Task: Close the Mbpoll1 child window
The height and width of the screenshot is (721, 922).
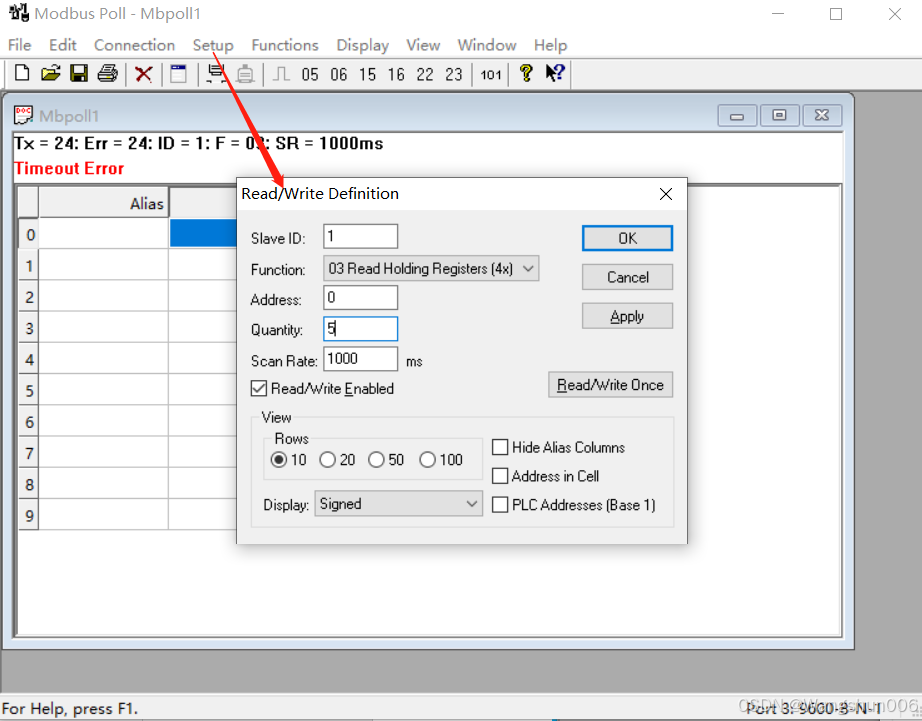Action: click(821, 115)
